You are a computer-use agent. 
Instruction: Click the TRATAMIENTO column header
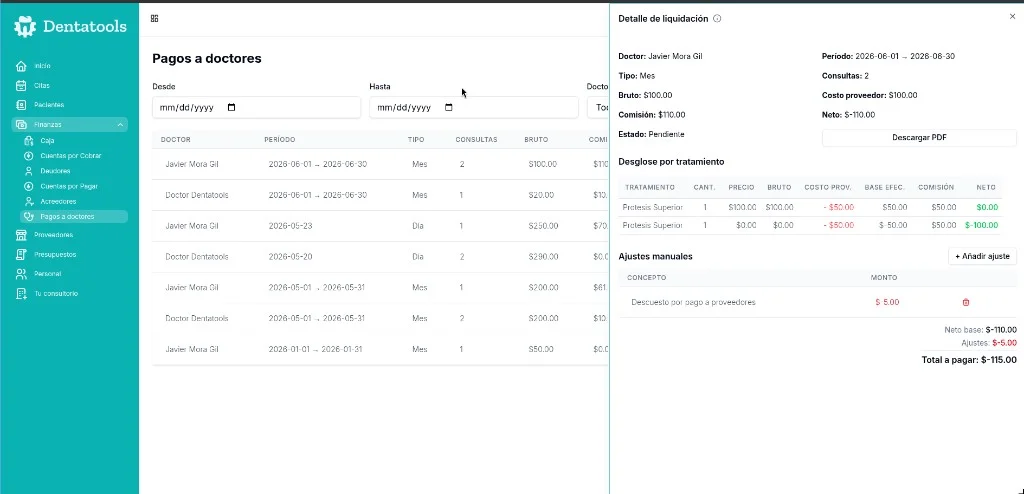[x=650, y=188]
